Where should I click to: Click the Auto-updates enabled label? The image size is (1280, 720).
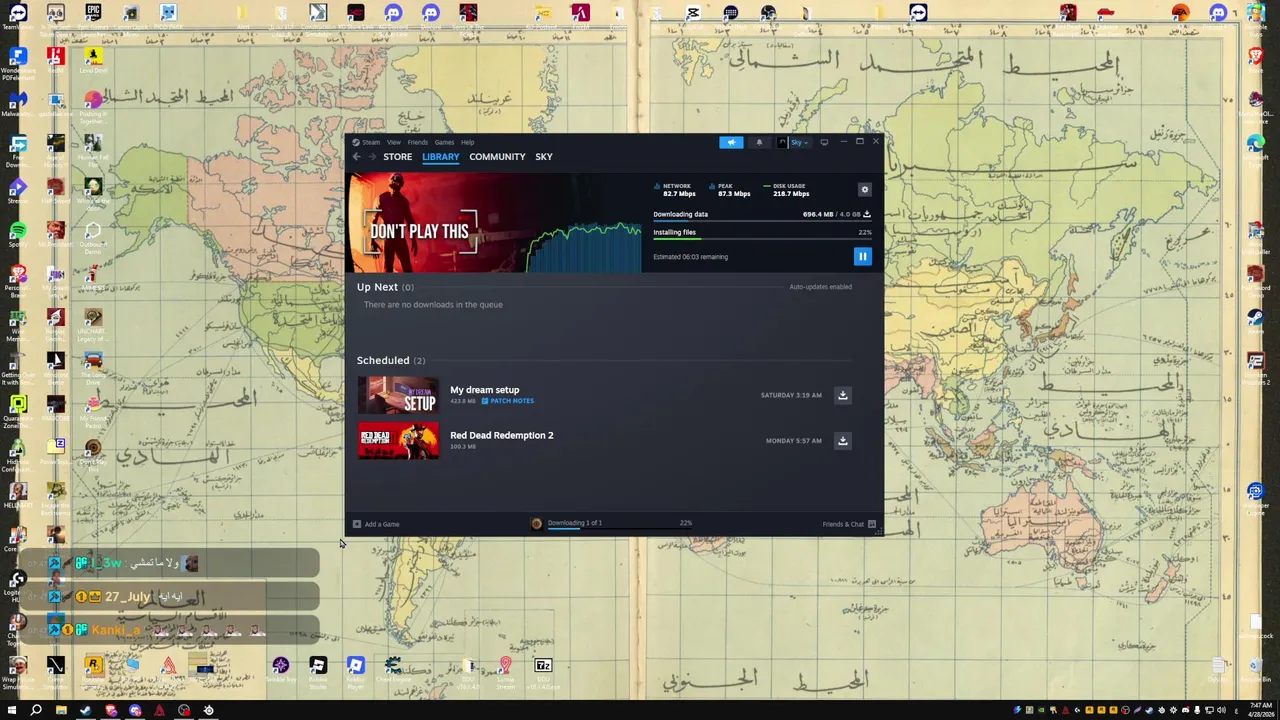(x=820, y=287)
